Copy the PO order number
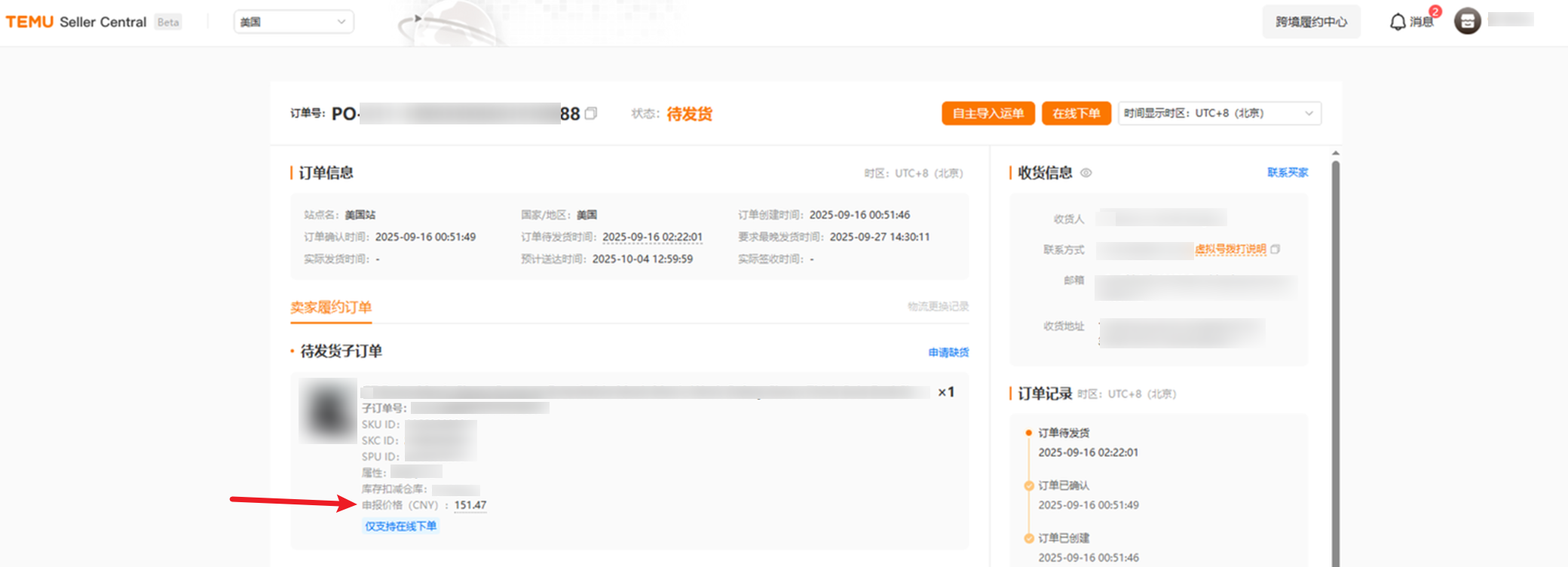Screen dimensions: 1568x567 [x=591, y=113]
